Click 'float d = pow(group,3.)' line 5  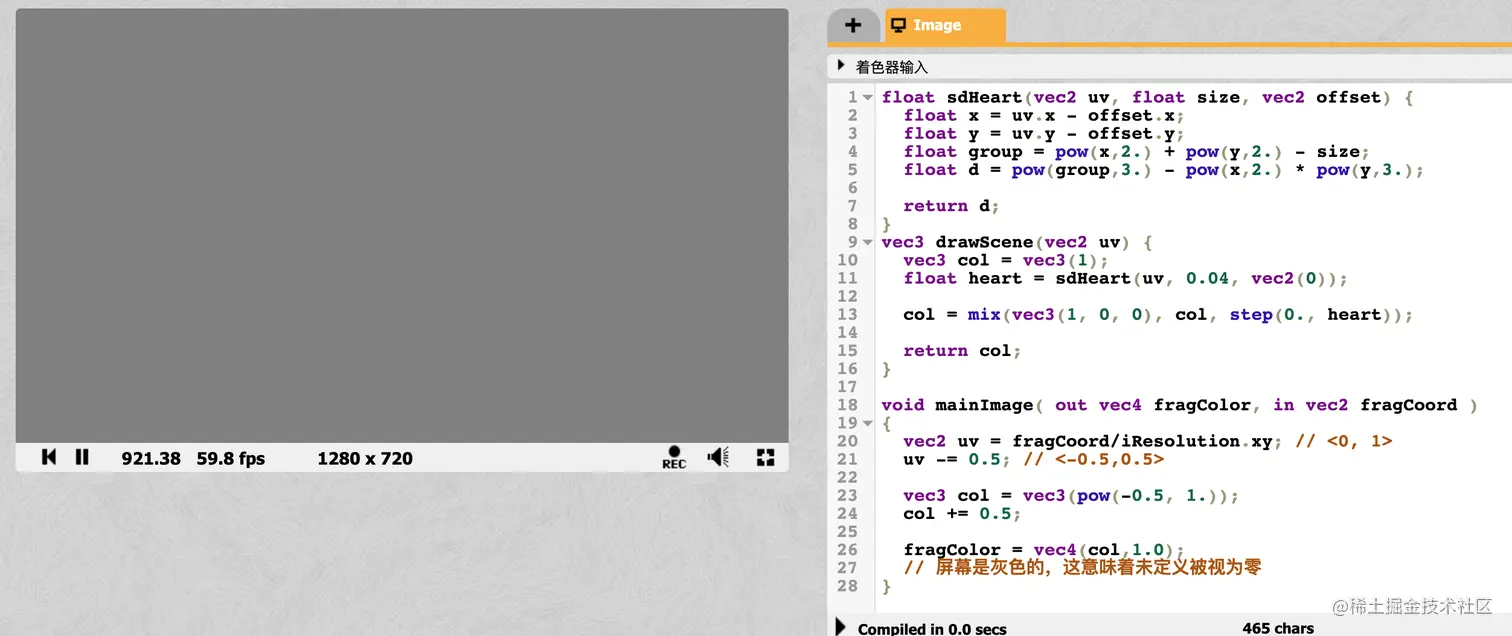click(1163, 170)
